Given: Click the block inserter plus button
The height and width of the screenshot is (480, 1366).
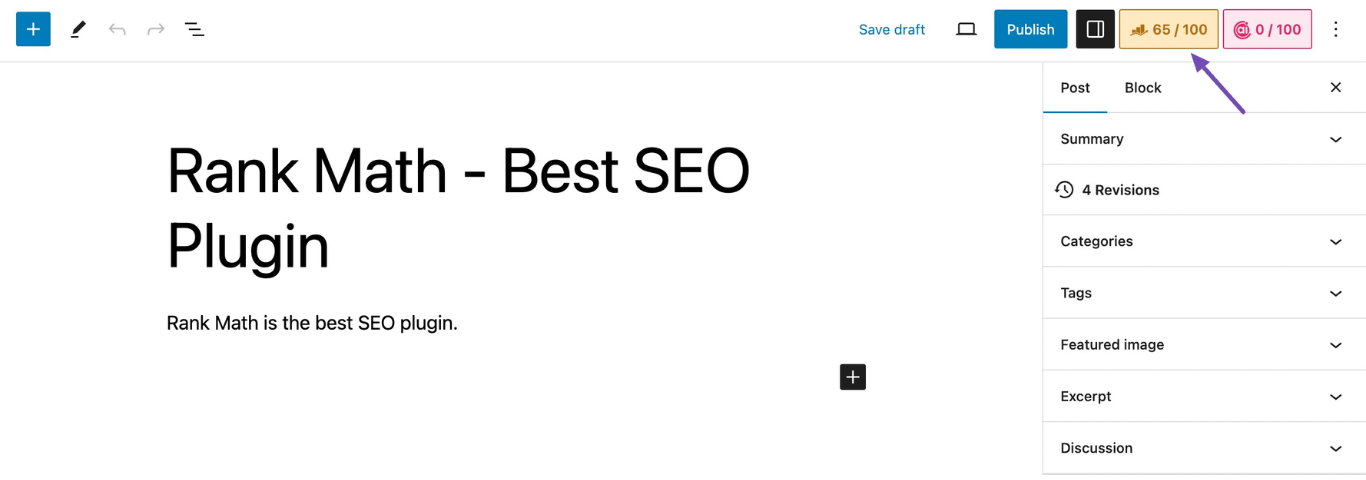Looking at the screenshot, I should point(33,30).
